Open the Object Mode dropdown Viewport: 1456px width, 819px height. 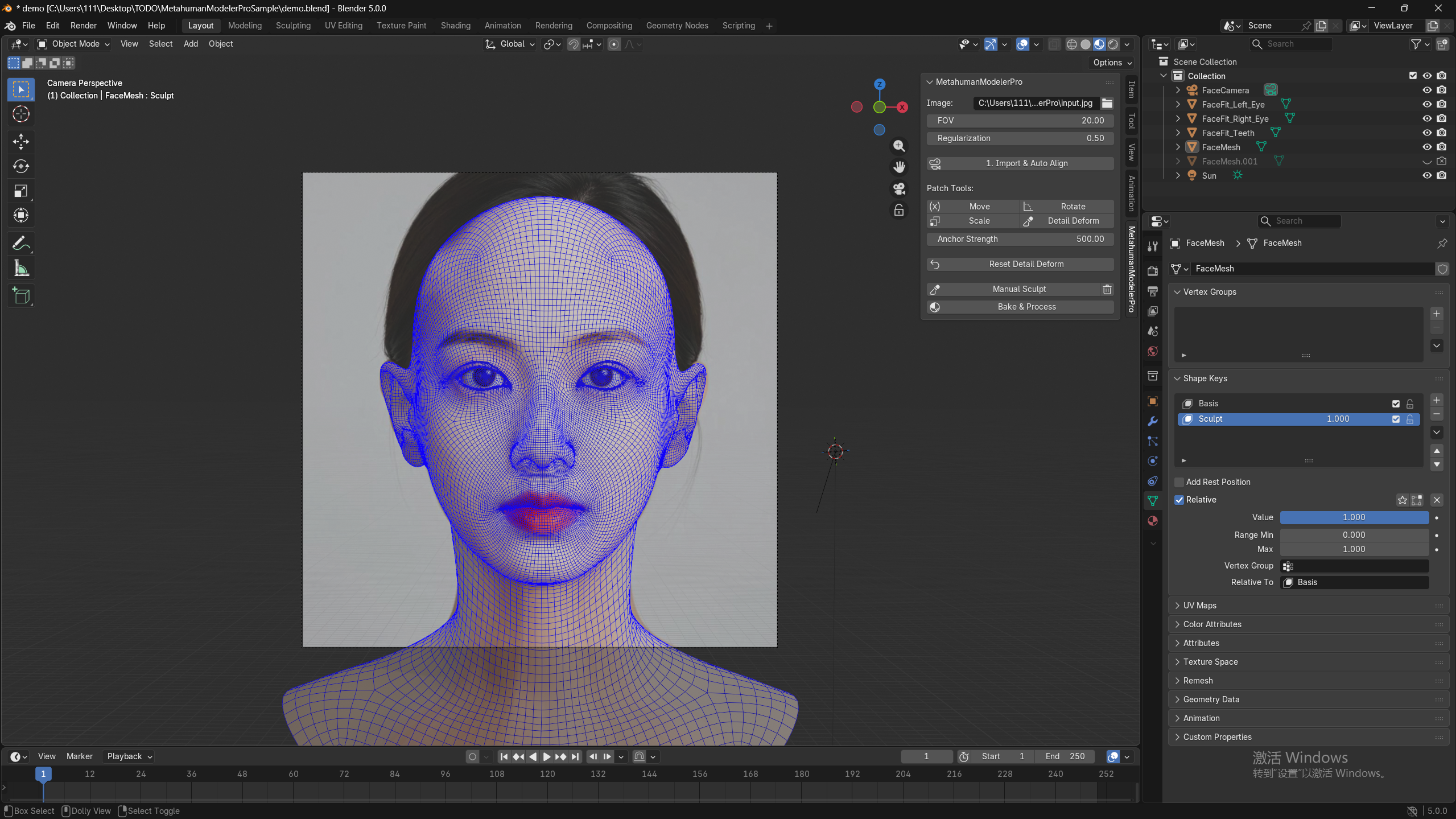click(74, 44)
